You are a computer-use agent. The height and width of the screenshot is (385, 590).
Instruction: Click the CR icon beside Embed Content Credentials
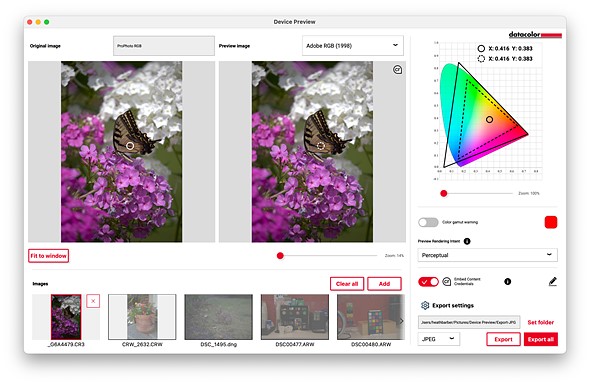tap(447, 281)
